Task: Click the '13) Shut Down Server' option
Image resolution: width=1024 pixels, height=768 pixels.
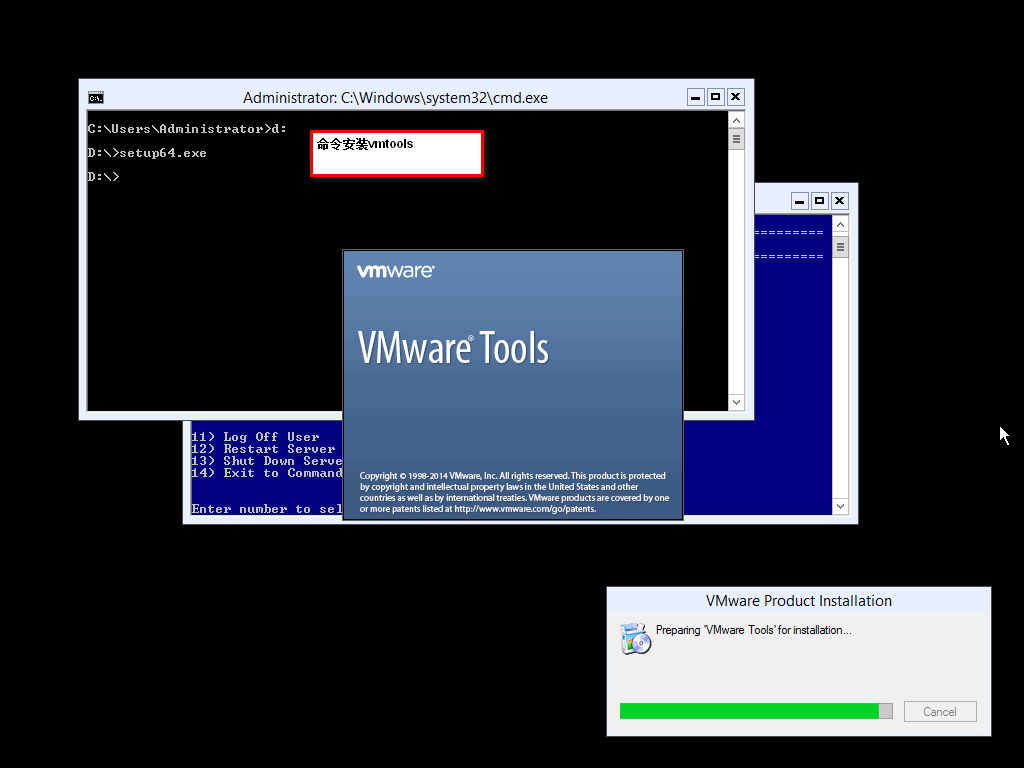Action: pos(266,461)
